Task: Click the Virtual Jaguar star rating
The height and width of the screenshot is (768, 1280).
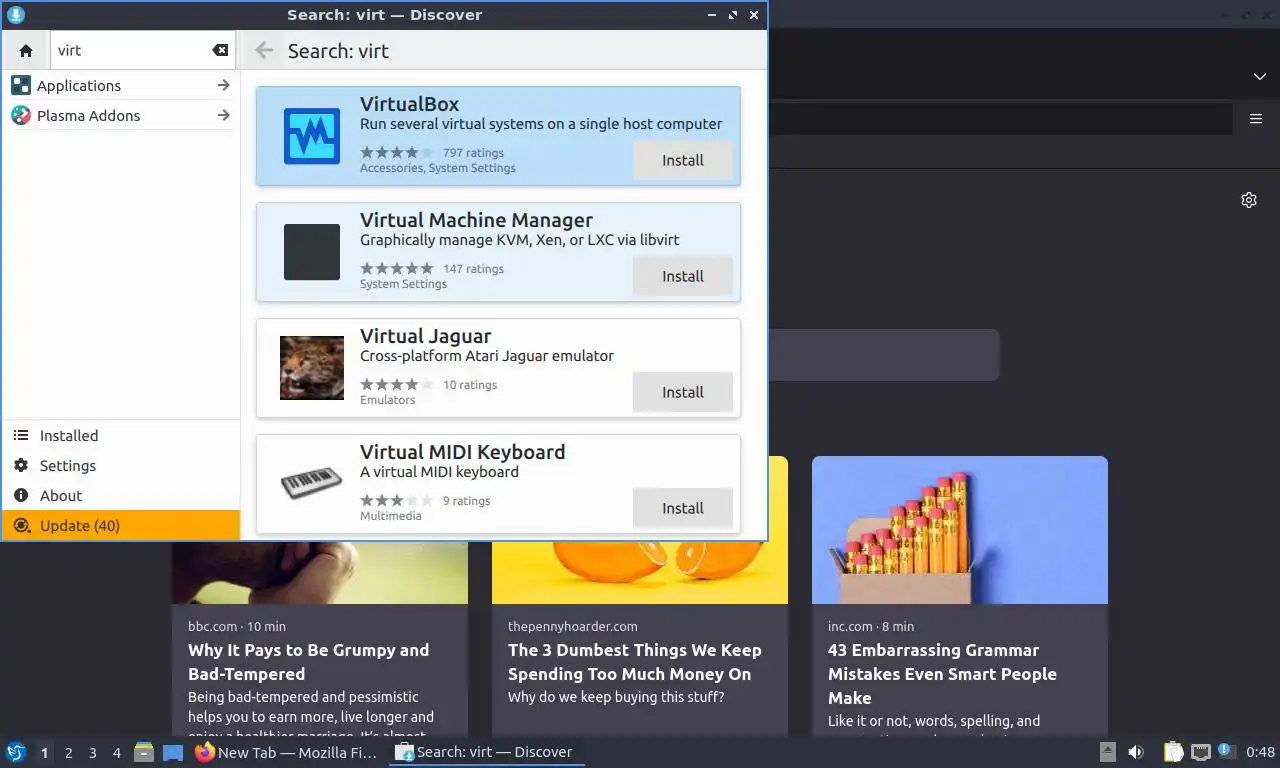Action: 397,385
